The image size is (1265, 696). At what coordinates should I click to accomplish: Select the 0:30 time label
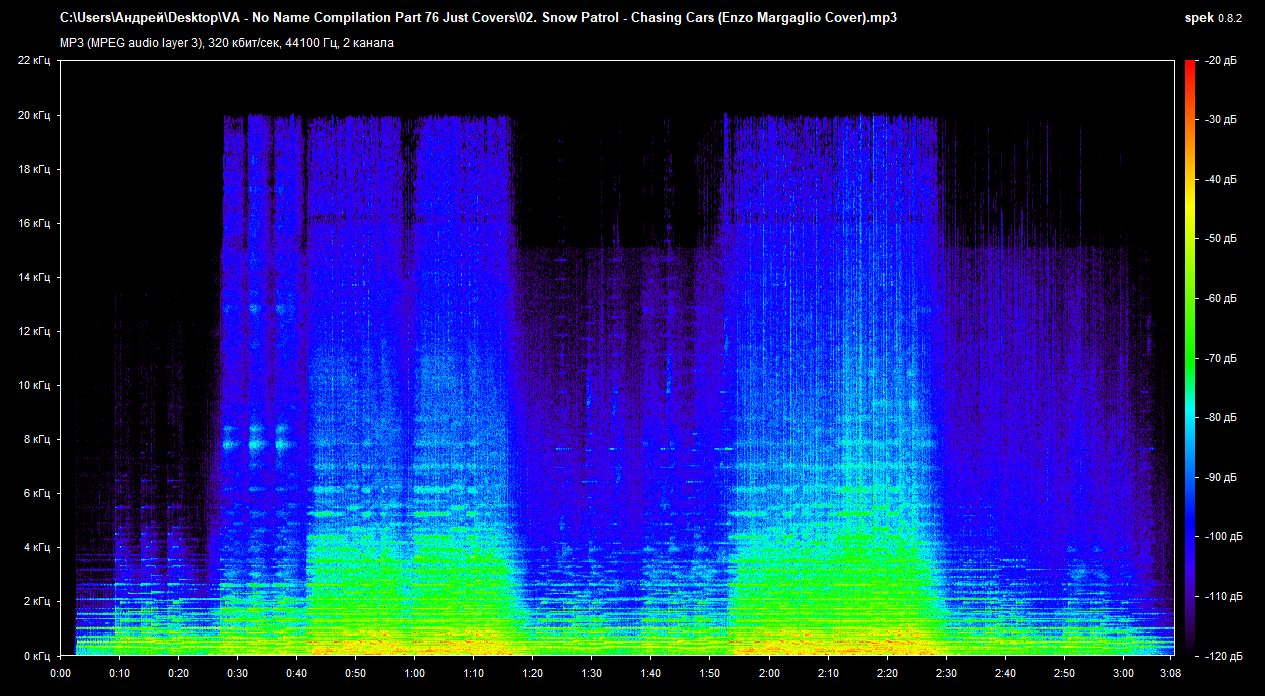point(238,674)
